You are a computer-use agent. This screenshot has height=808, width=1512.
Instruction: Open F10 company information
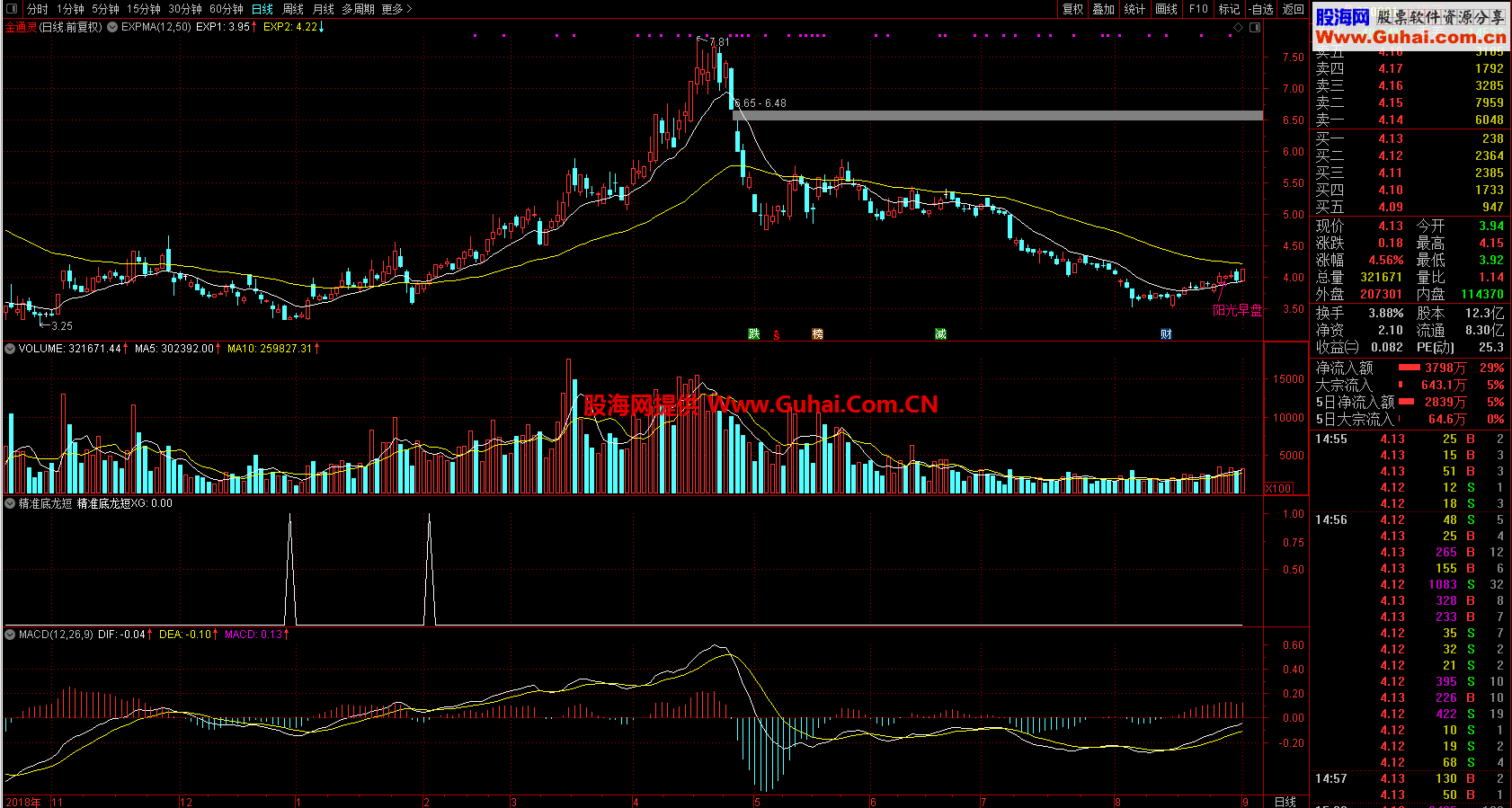1198,9
